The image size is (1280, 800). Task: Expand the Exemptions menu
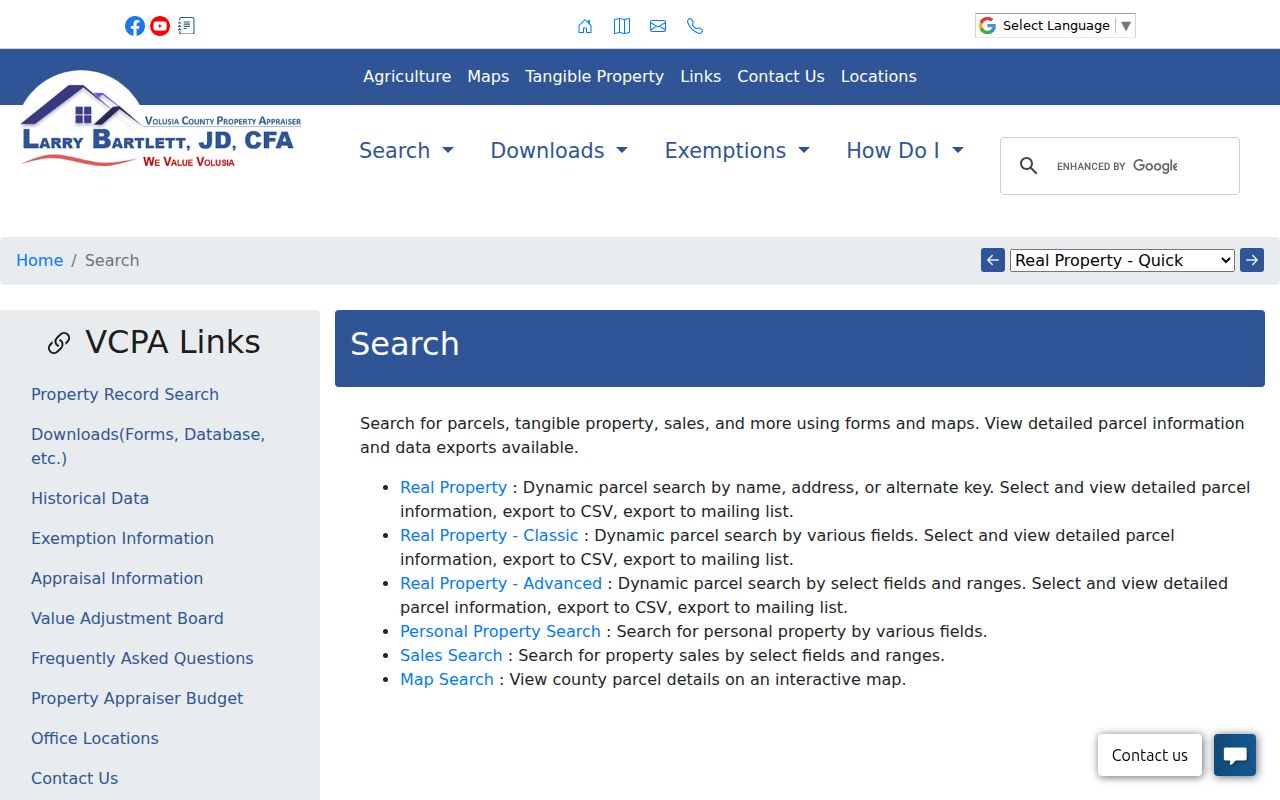coord(737,151)
